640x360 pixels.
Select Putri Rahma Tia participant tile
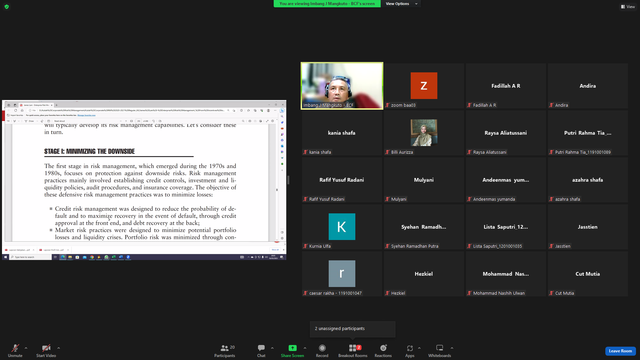click(x=588, y=133)
